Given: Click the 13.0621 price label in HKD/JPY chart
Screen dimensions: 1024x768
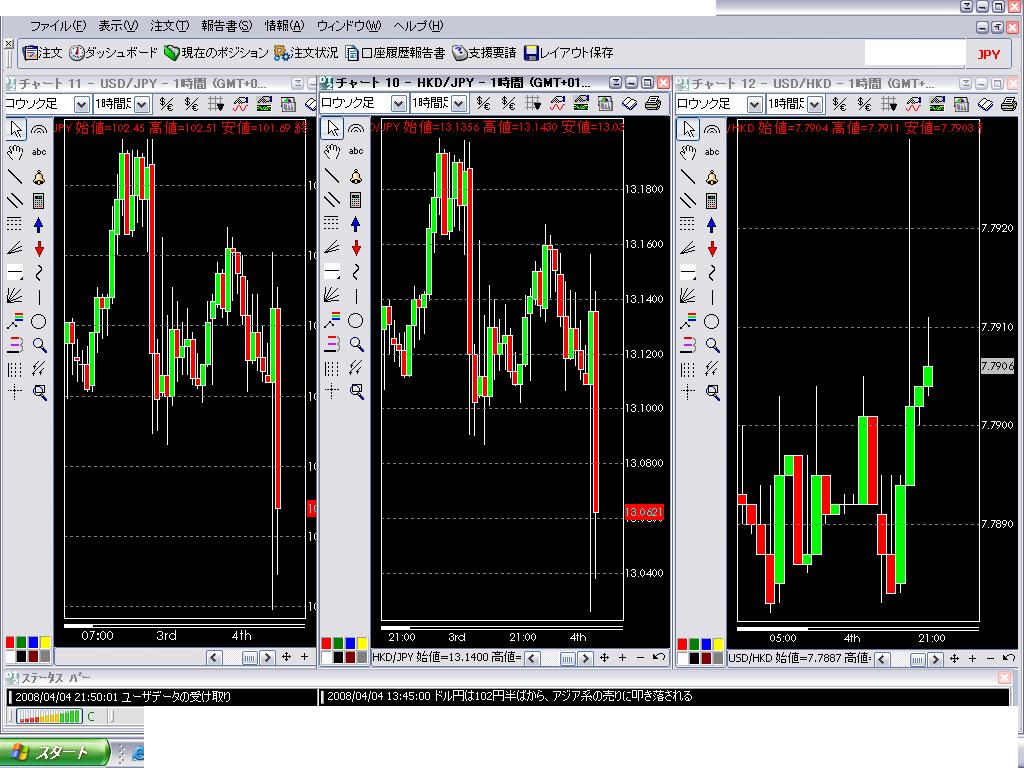Looking at the screenshot, I should [x=644, y=512].
